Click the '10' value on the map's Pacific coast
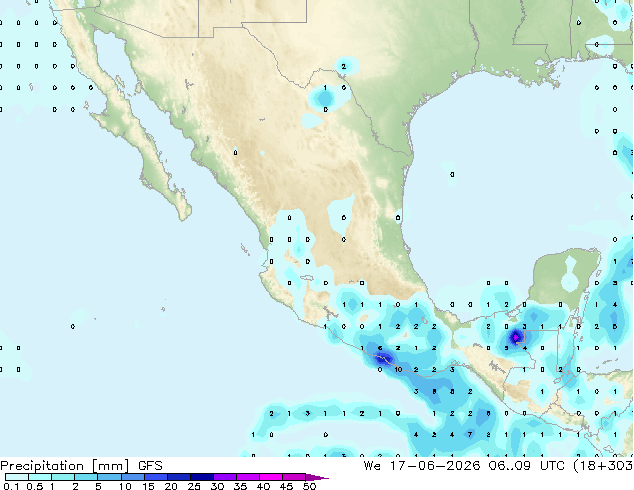Screen dimensions: 634x490 point(398,370)
